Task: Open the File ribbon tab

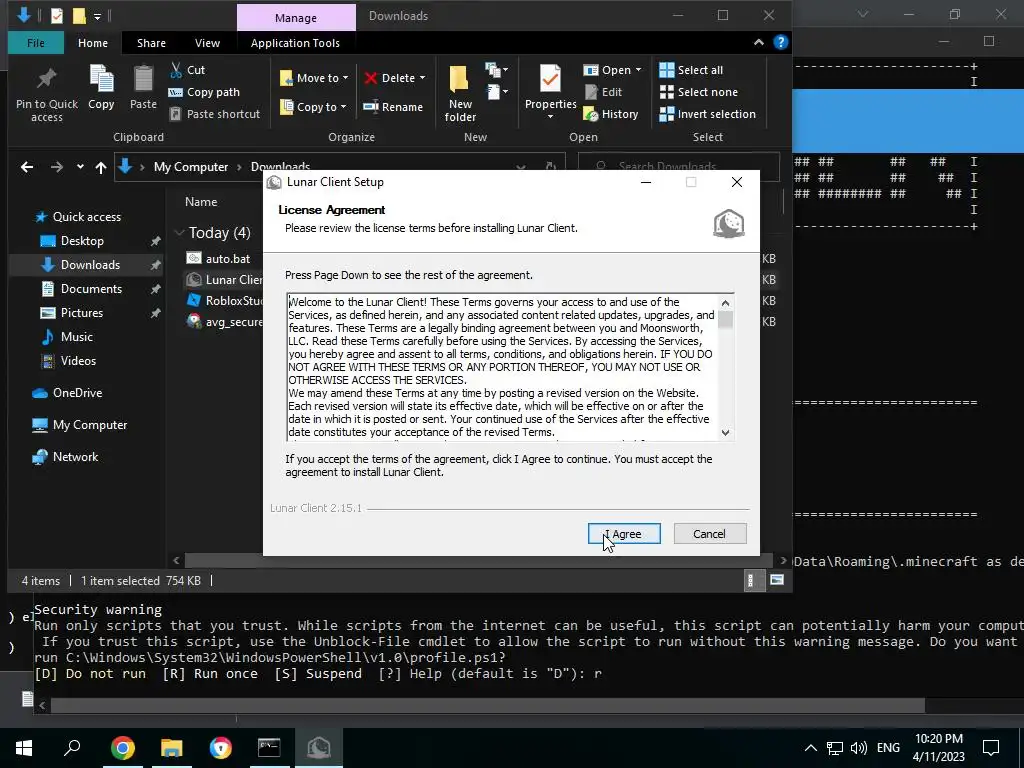Action: [x=36, y=43]
